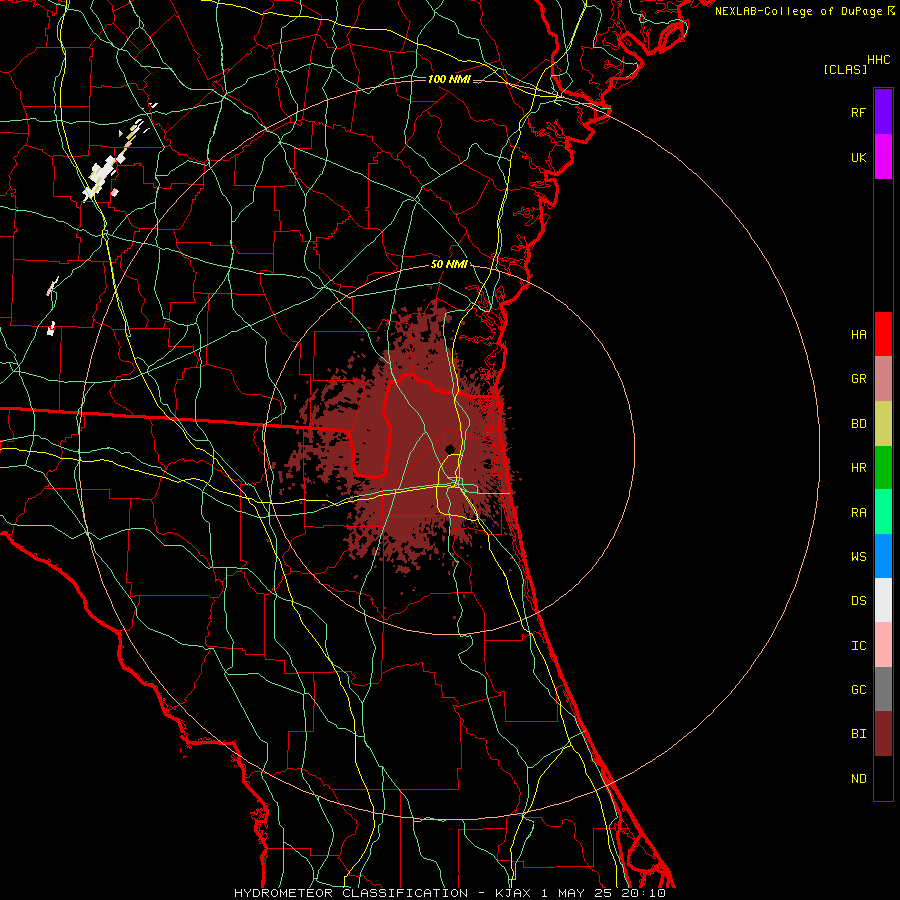Click the RA light green swatch
Screen dimensions: 900x900
(x=883, y=512)
